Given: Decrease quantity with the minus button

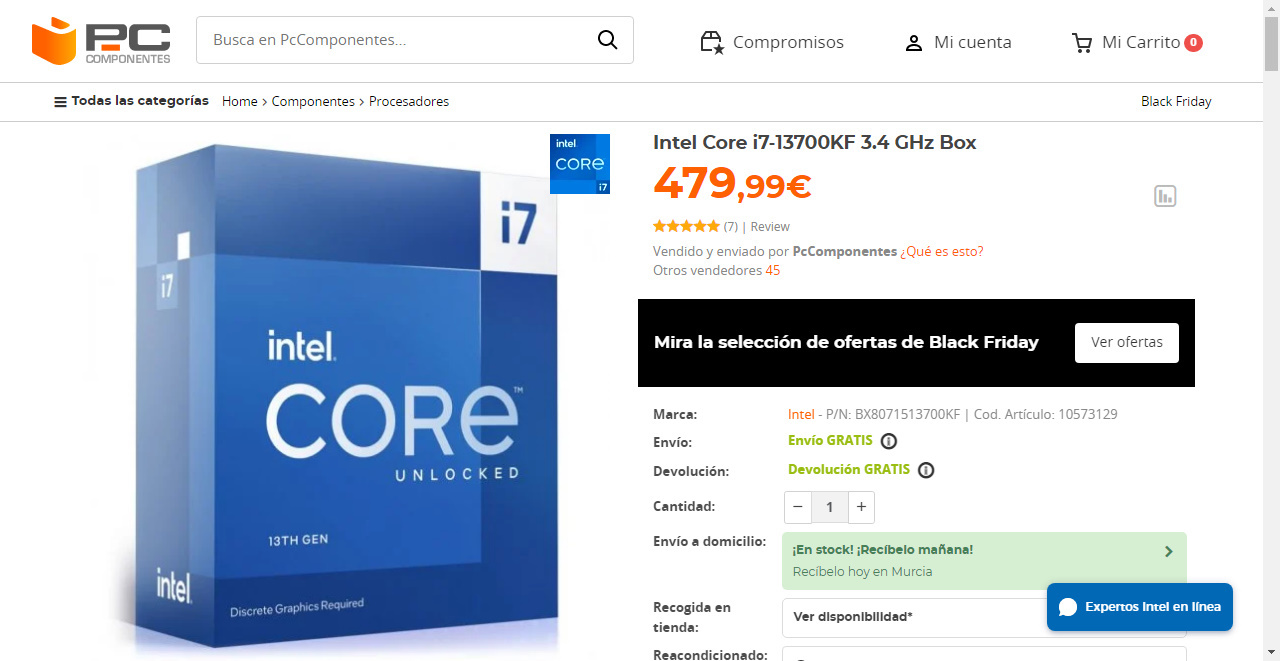Looking at the screenshot, I should click(x=798, y=507).
